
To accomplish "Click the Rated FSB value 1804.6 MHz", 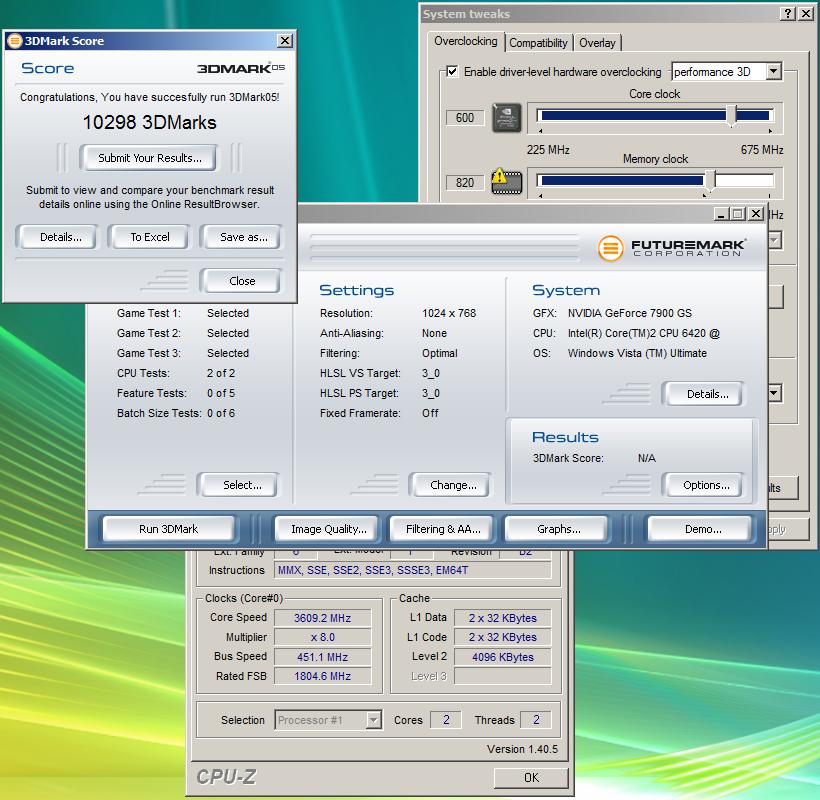I will click(322, 676).
